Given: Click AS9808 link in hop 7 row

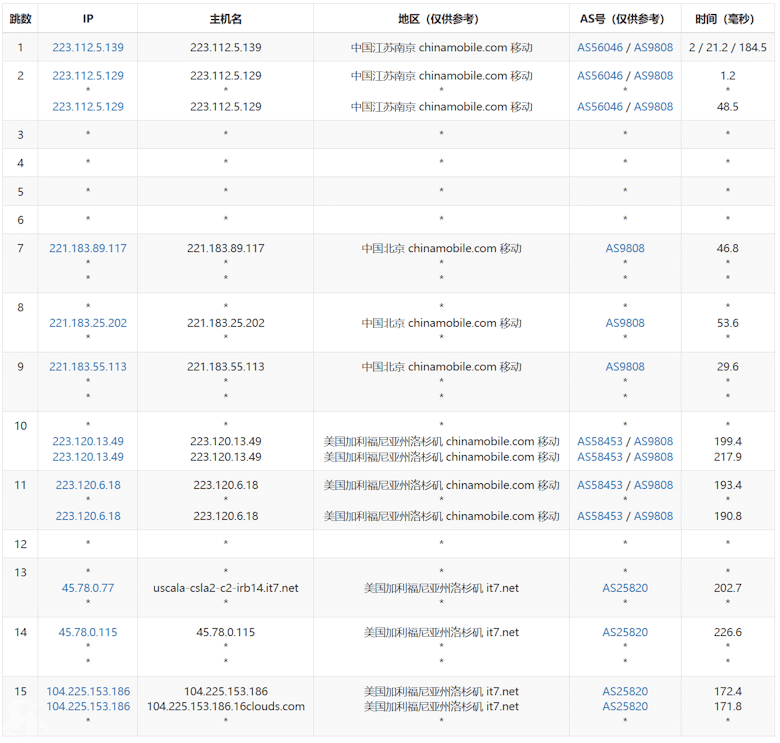Looking at the screenshot, I should [x=625, y=248].
